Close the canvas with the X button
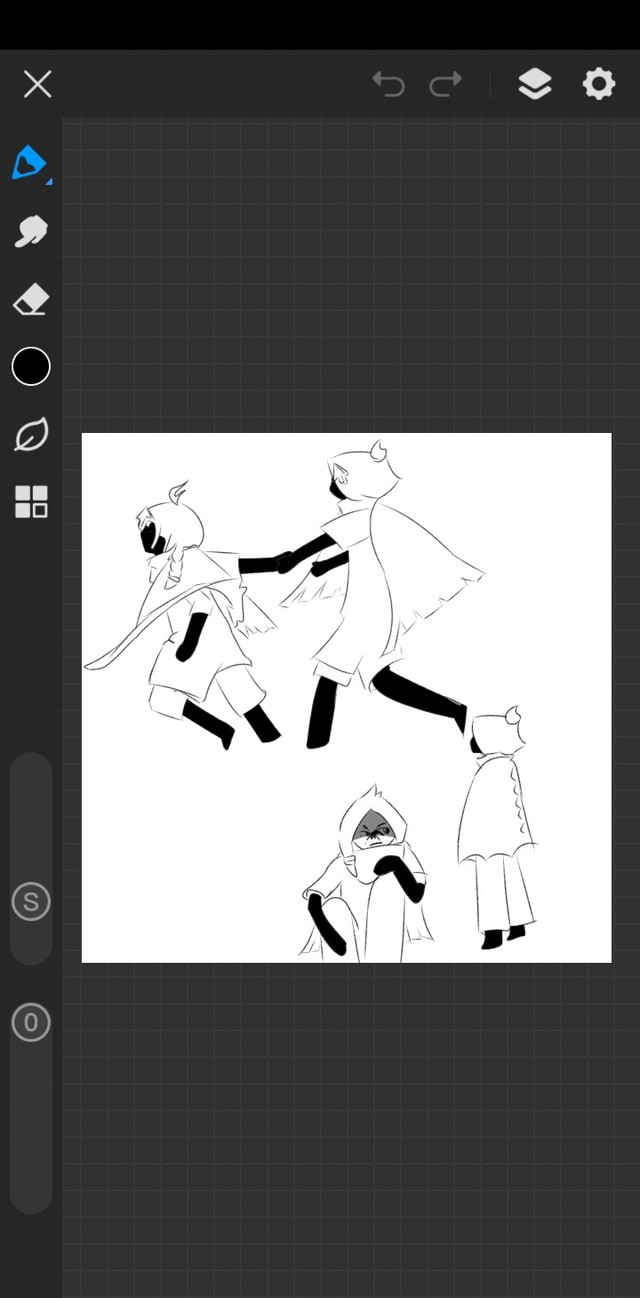The image size is (640, 1298). (37, 84)
